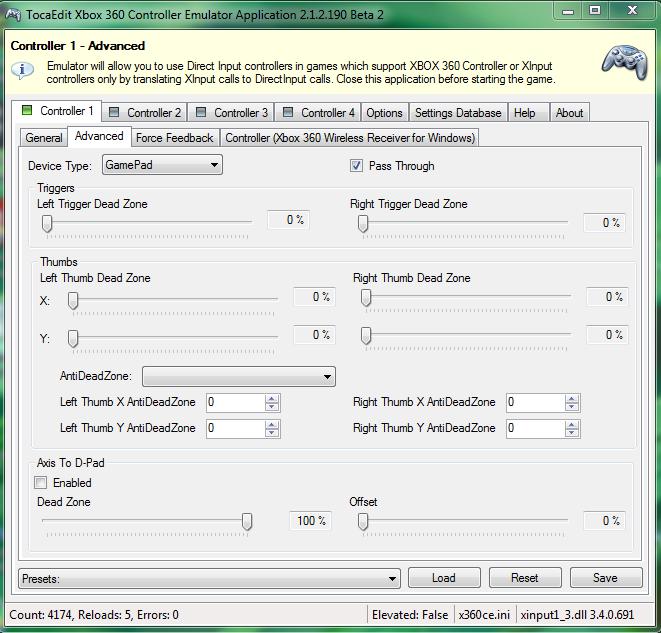Click the Left Thumb Y AntiDeadZone value field

pos(236,429)
